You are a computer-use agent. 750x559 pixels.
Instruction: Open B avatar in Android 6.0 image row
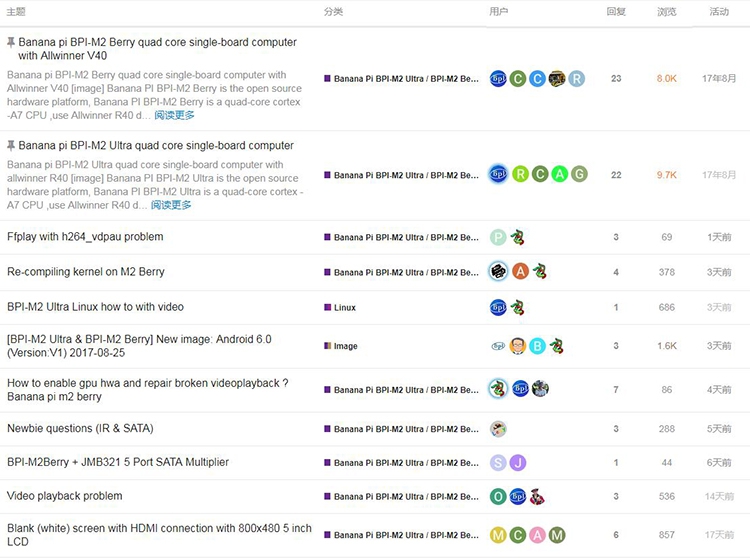(x=537, y=346)
